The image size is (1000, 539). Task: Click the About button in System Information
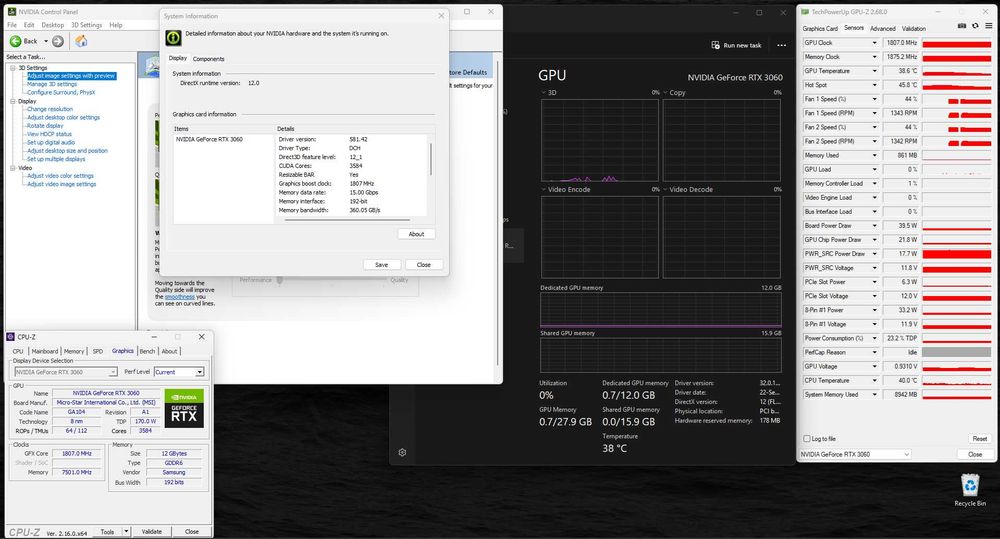tap(416, 234)
